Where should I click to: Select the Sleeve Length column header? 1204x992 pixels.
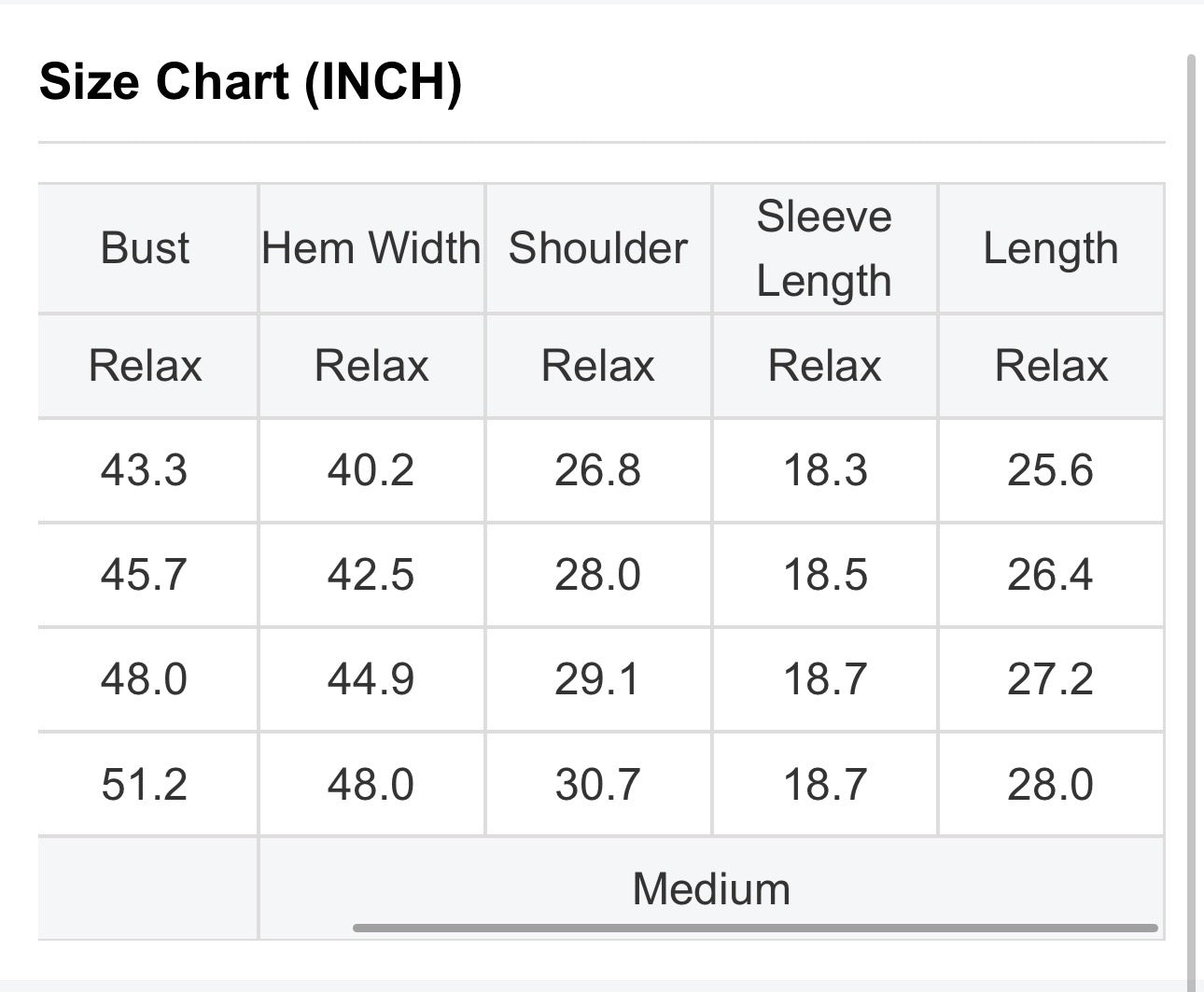(x=824, y=248)
